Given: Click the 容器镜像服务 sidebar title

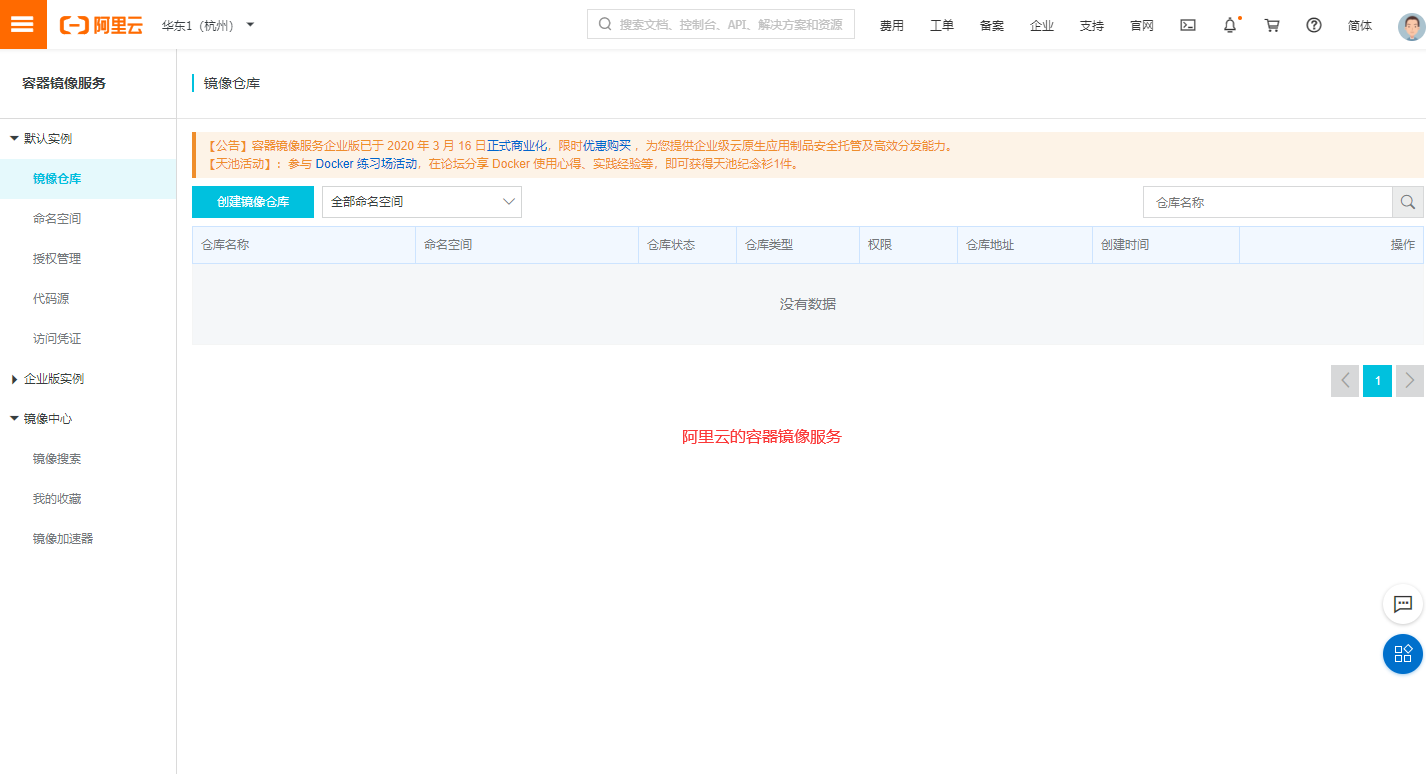Looking at the screenshot, I should 64,83.
